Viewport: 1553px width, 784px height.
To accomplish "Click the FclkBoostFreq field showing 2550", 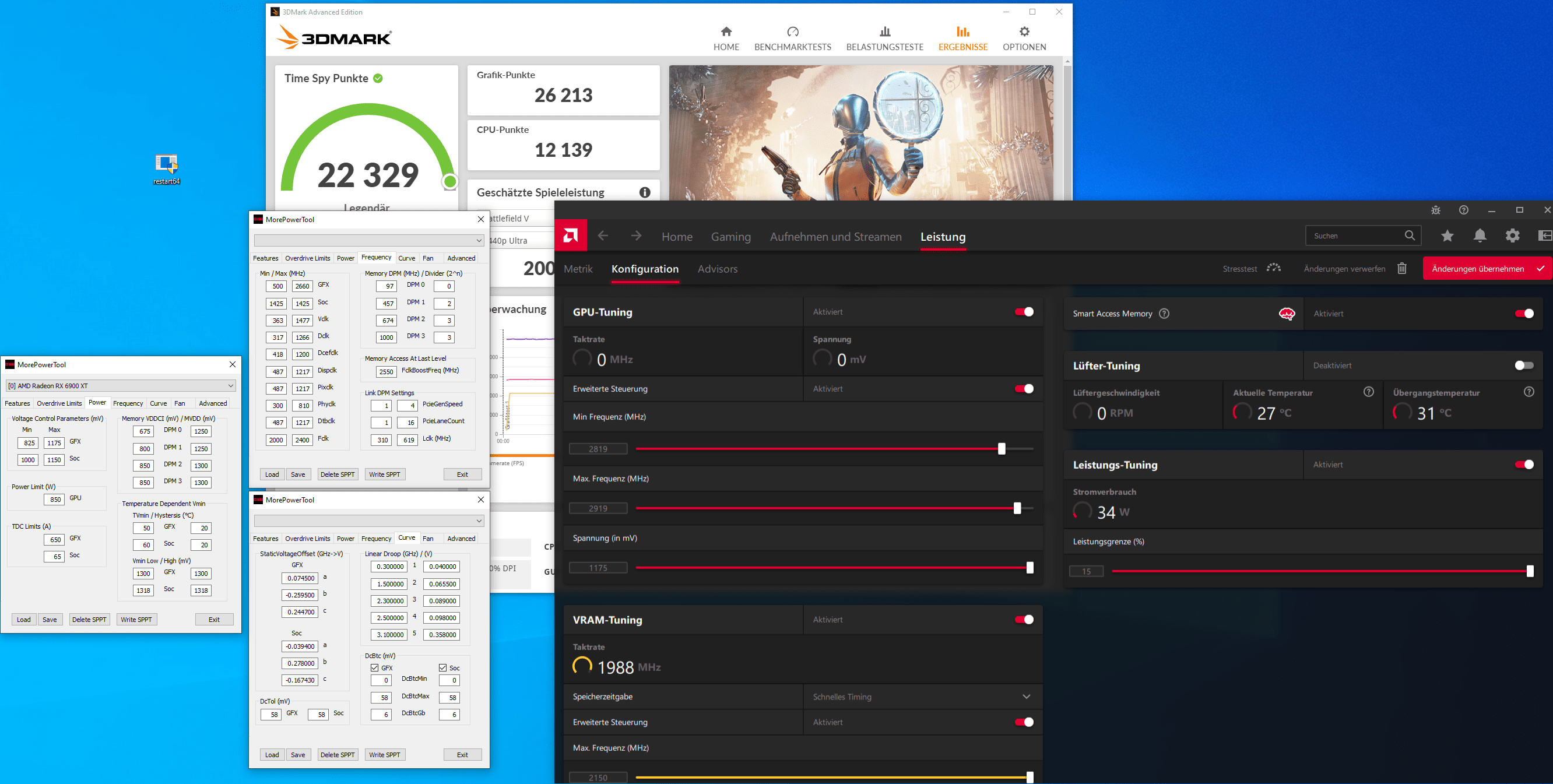I will [387, 371].
